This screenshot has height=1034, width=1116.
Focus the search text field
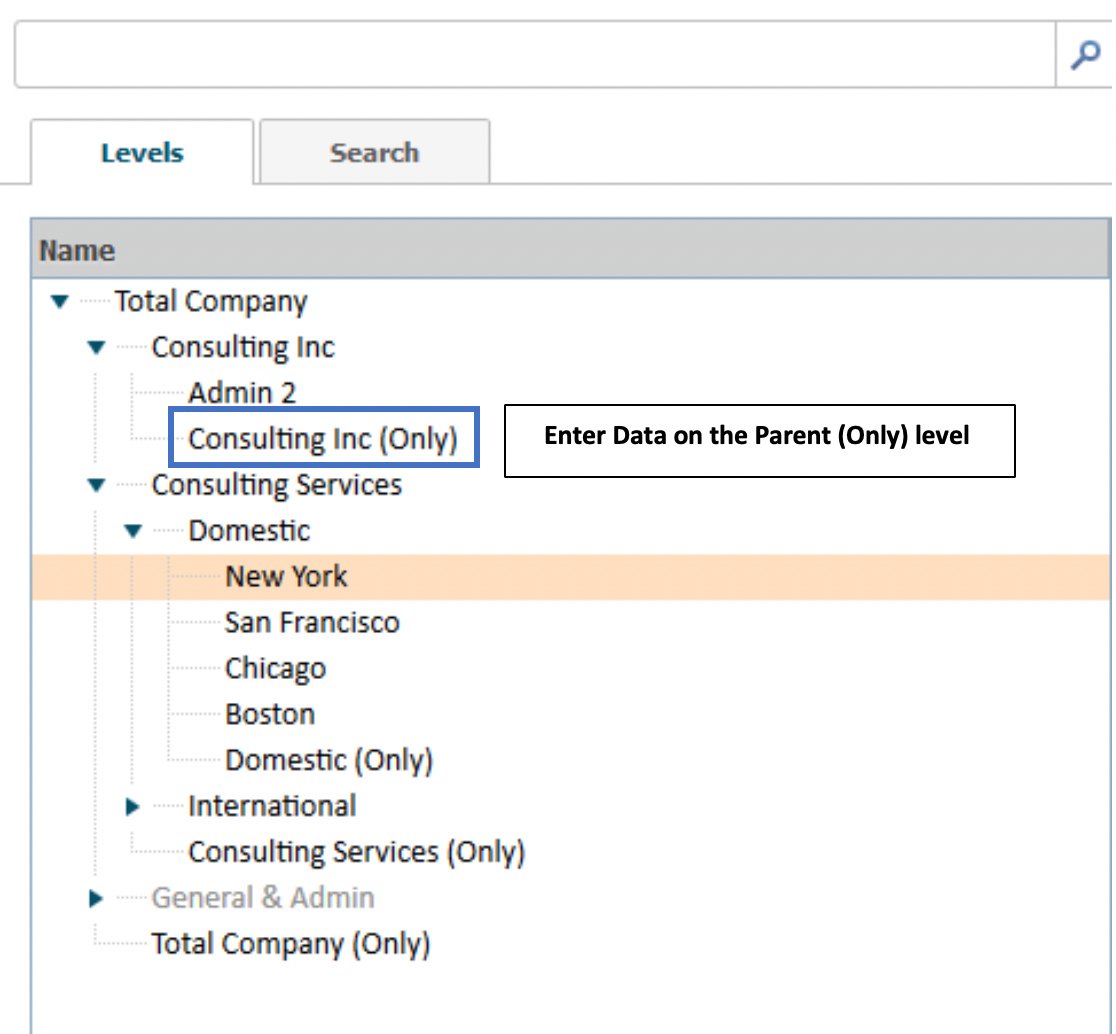pos(535,55)
